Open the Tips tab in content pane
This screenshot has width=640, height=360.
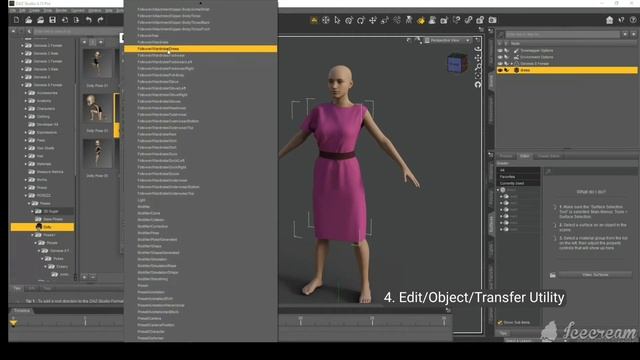[x=17, y=288]
